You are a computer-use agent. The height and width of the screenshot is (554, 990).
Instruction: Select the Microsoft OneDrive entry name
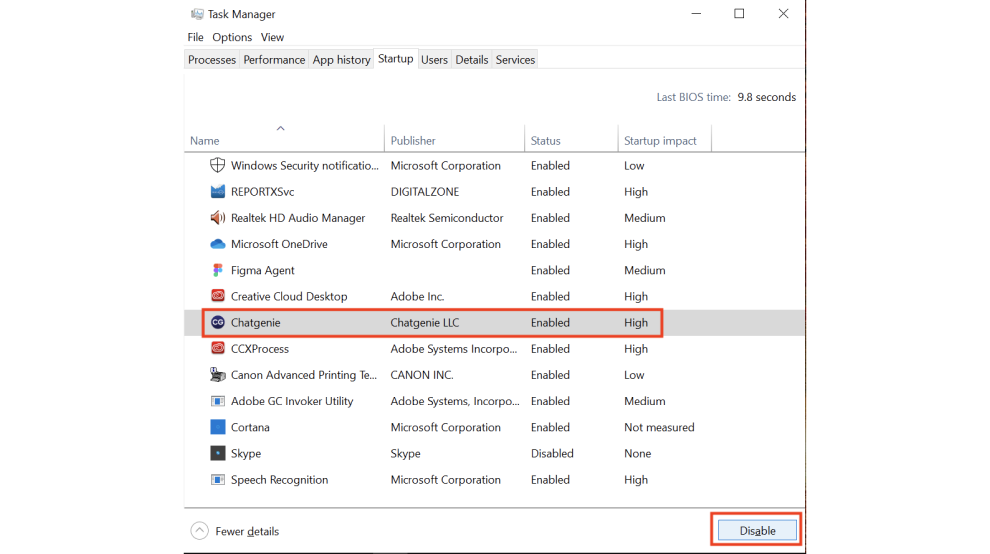click(279, 244)
